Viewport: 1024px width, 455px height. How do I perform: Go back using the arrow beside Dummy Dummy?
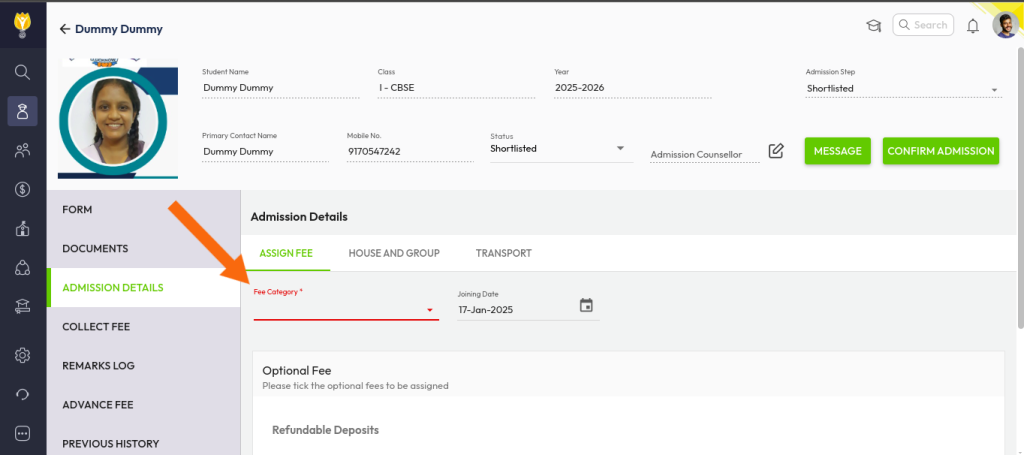click(x=65, y=29)
